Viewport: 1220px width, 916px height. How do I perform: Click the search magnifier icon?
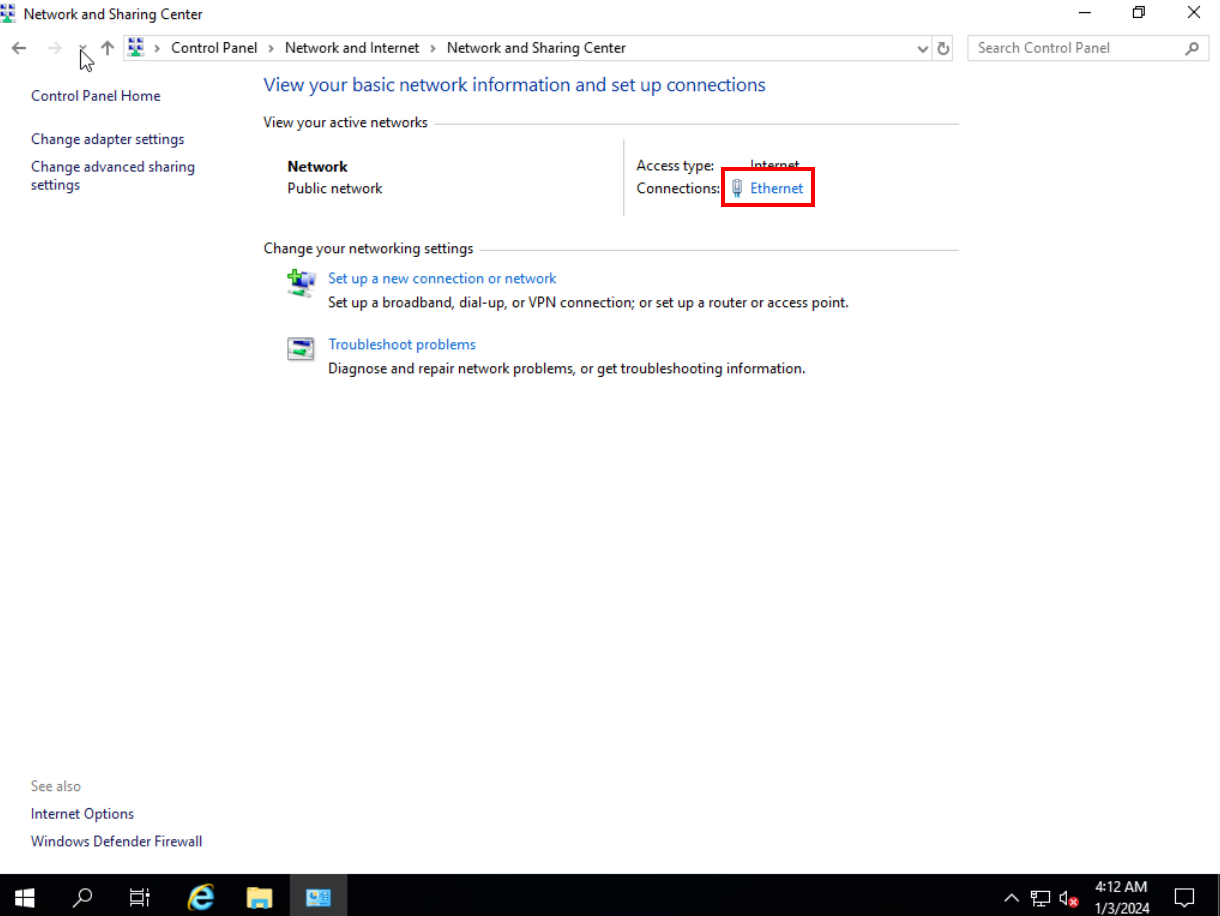point(1191,48)
